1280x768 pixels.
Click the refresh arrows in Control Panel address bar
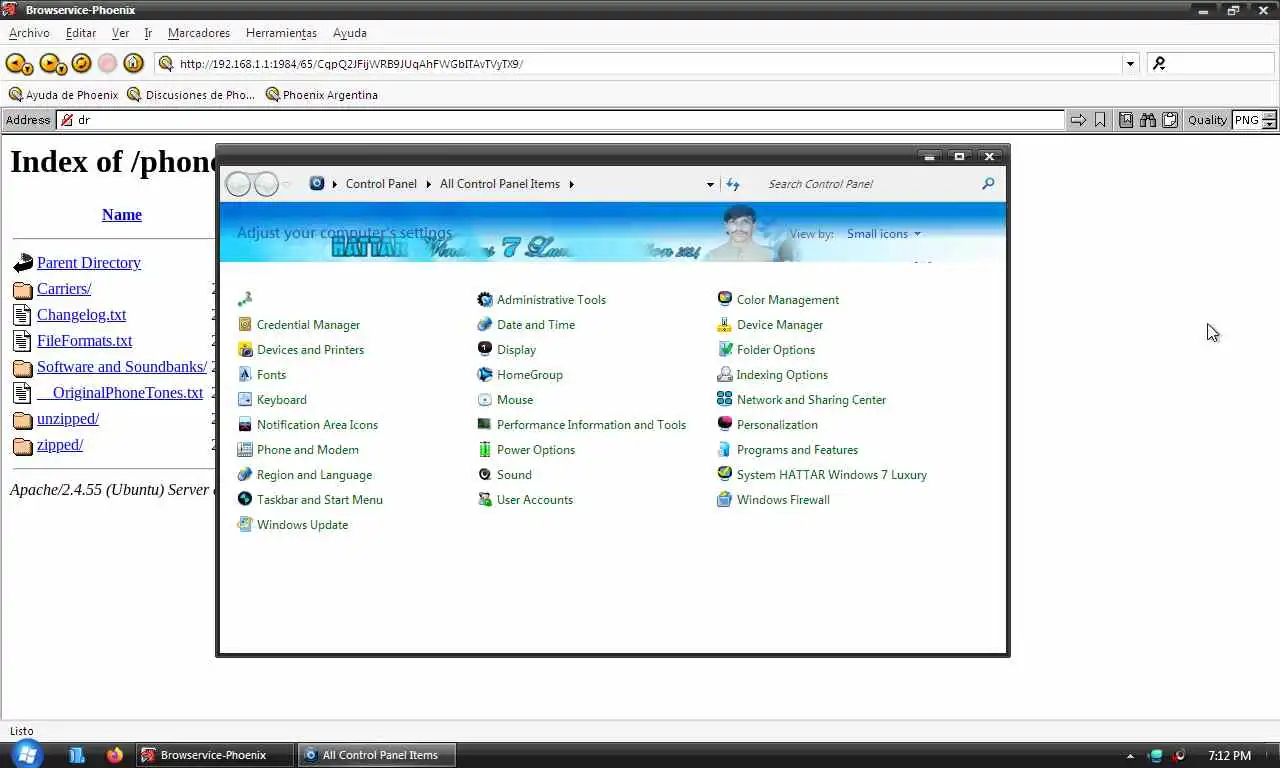tap(733, 184)
